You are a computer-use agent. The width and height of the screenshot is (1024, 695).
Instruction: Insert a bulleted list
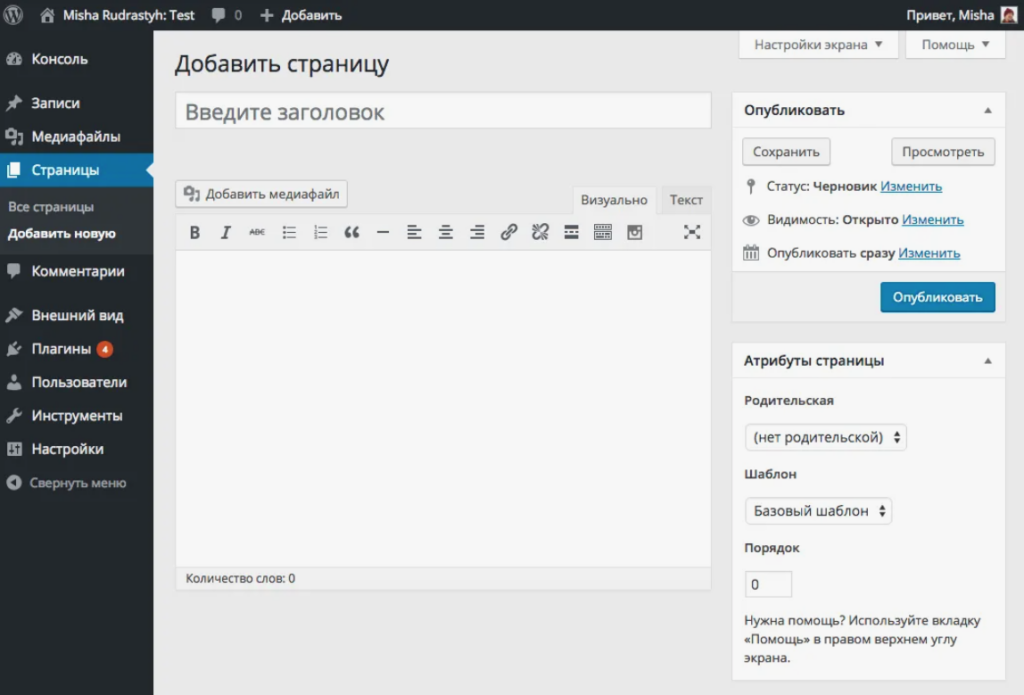pyautogui.click(x=288, y=232)
